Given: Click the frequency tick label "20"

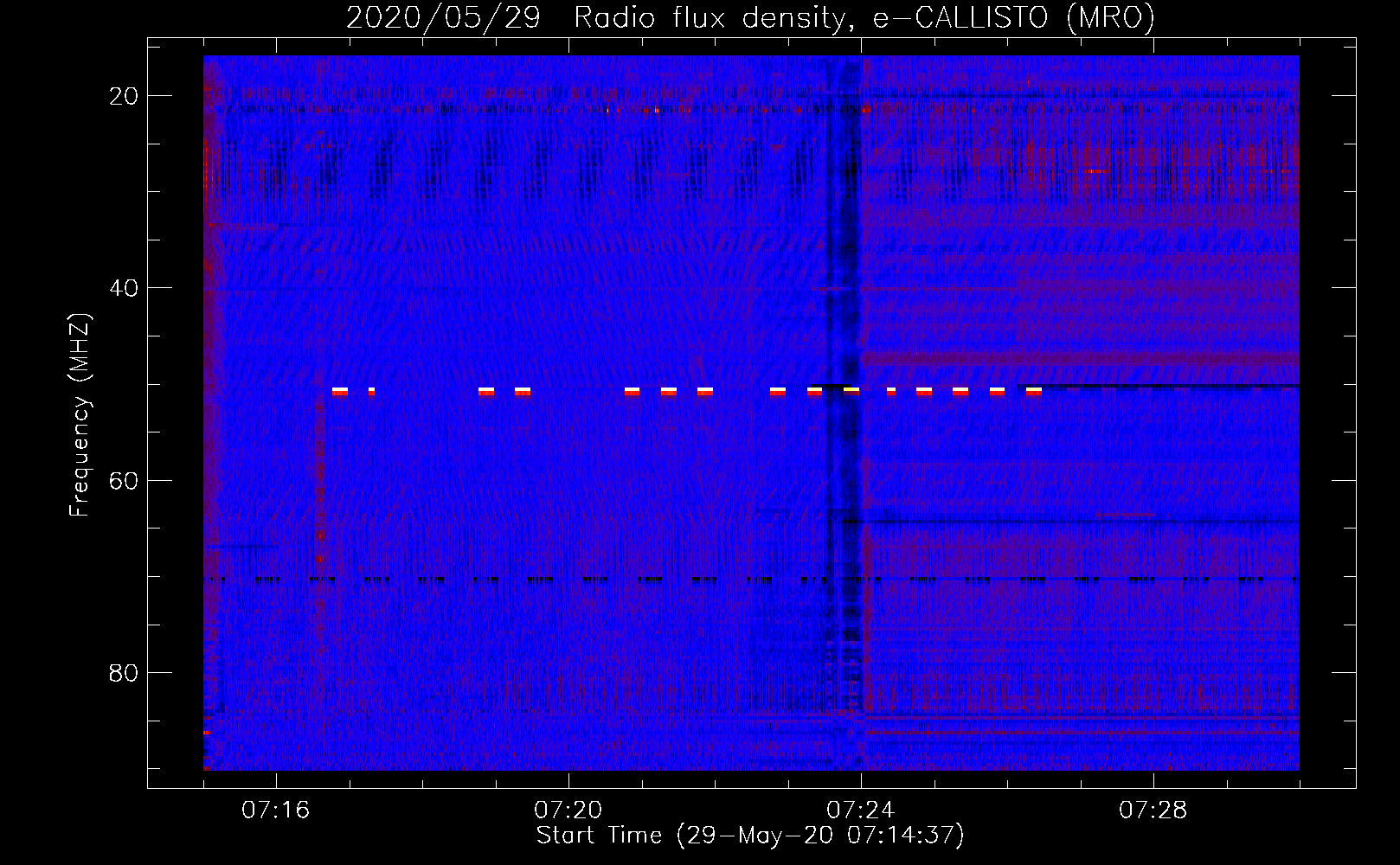Looking at the screenshot, I should pyautogui.click(x=124, y=96).
